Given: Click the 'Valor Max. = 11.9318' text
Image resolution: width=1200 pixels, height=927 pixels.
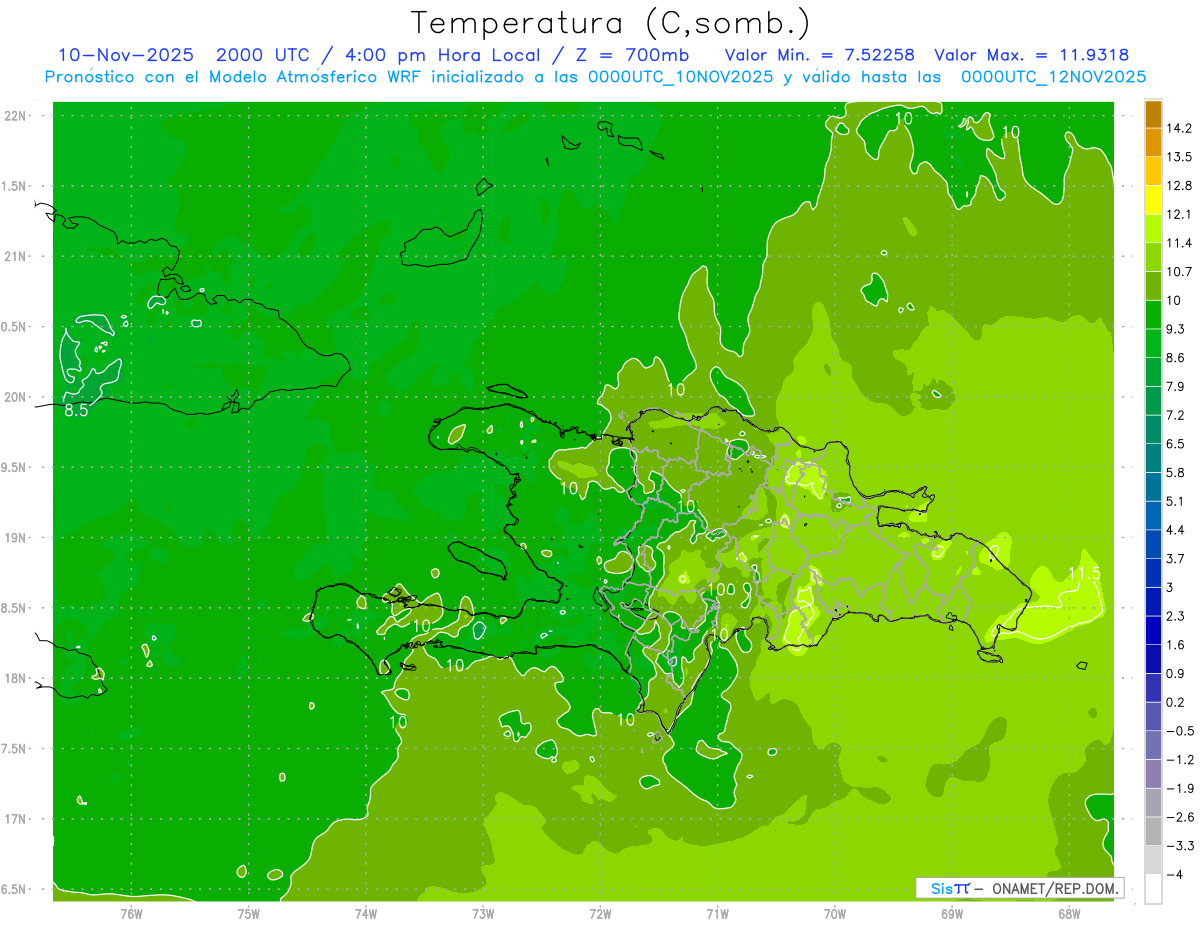Looking at the screenshot, I should (x=1031, y=55).
